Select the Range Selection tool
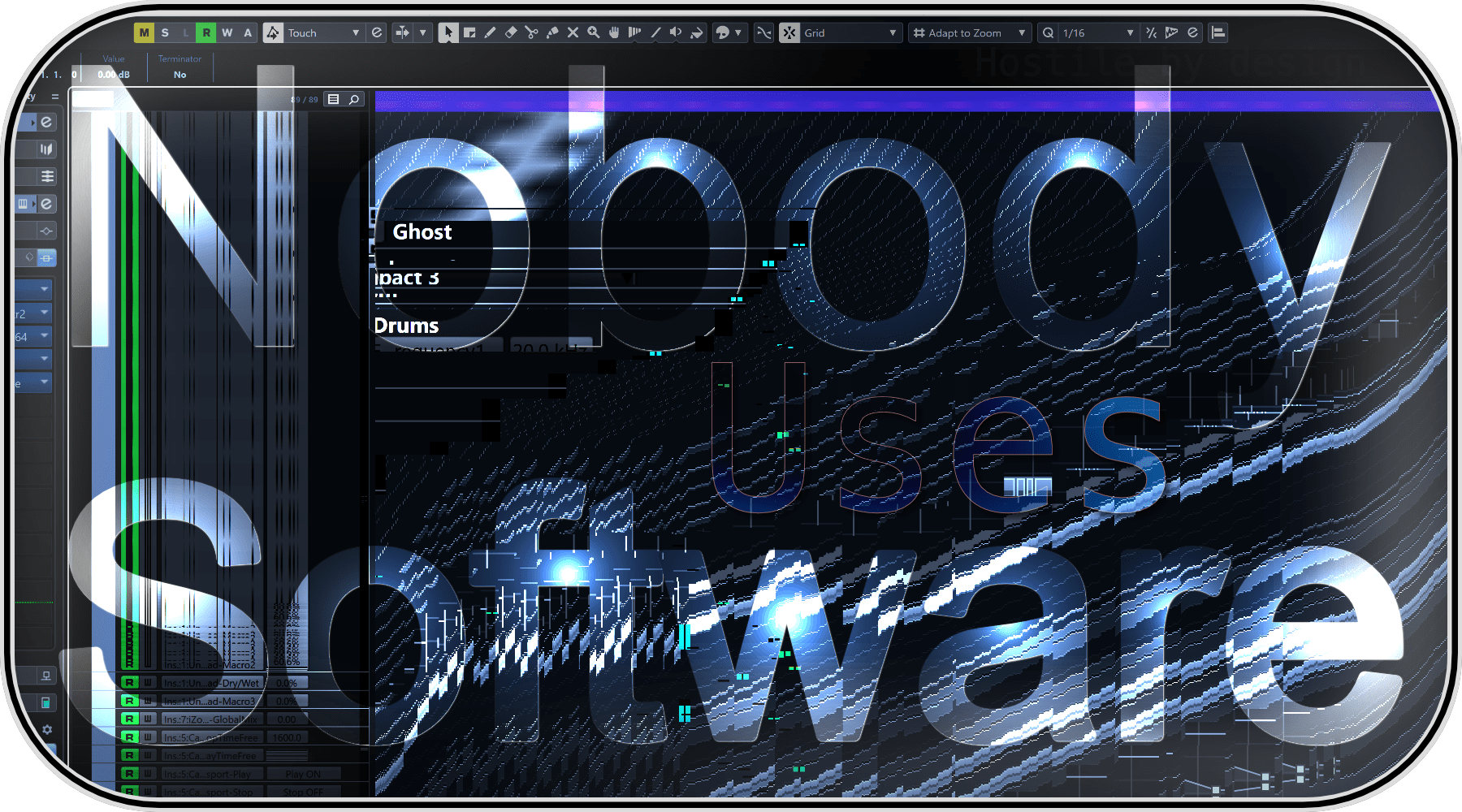This screenshot has width=1462, height=812. click(469, 32)
